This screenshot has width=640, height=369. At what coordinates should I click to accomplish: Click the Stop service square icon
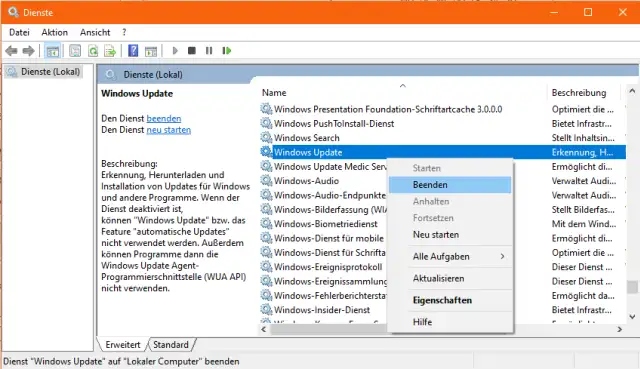[x=192, y=51]
